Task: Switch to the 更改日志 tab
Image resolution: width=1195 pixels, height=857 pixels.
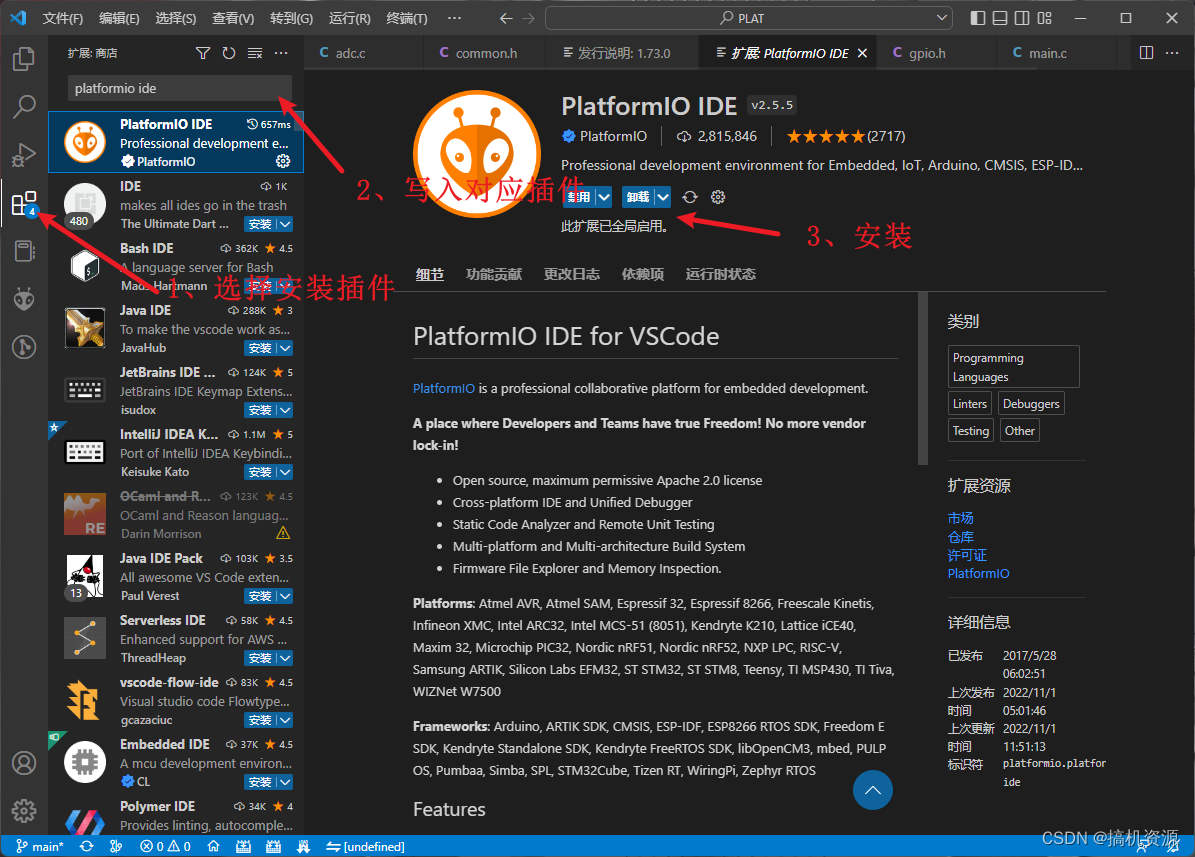Action: (571, 274)
